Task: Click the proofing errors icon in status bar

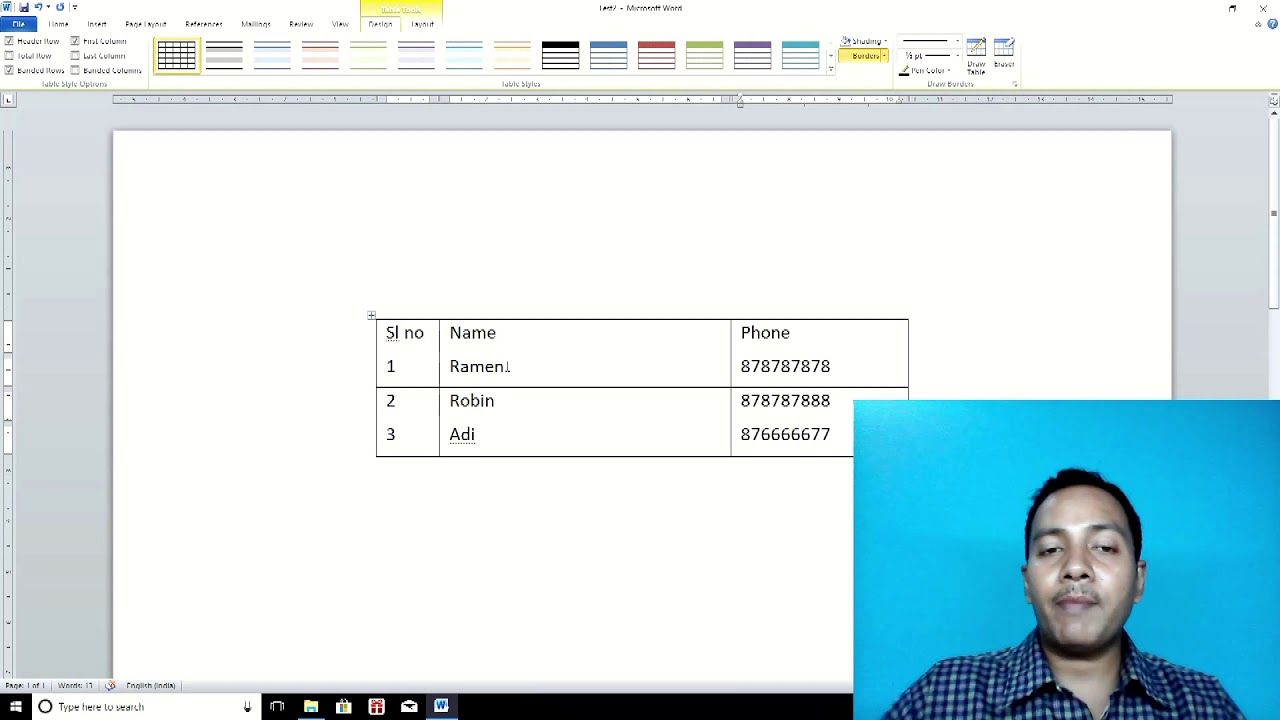Action: [110, 685]
